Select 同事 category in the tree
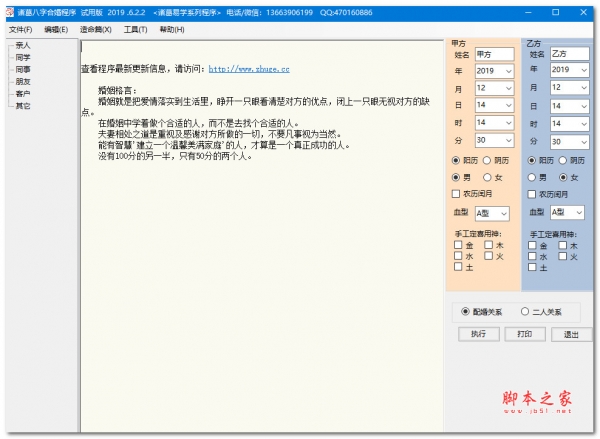Image resolution: width=600 pixels, height=439 pixels. (x=23, y=70)
